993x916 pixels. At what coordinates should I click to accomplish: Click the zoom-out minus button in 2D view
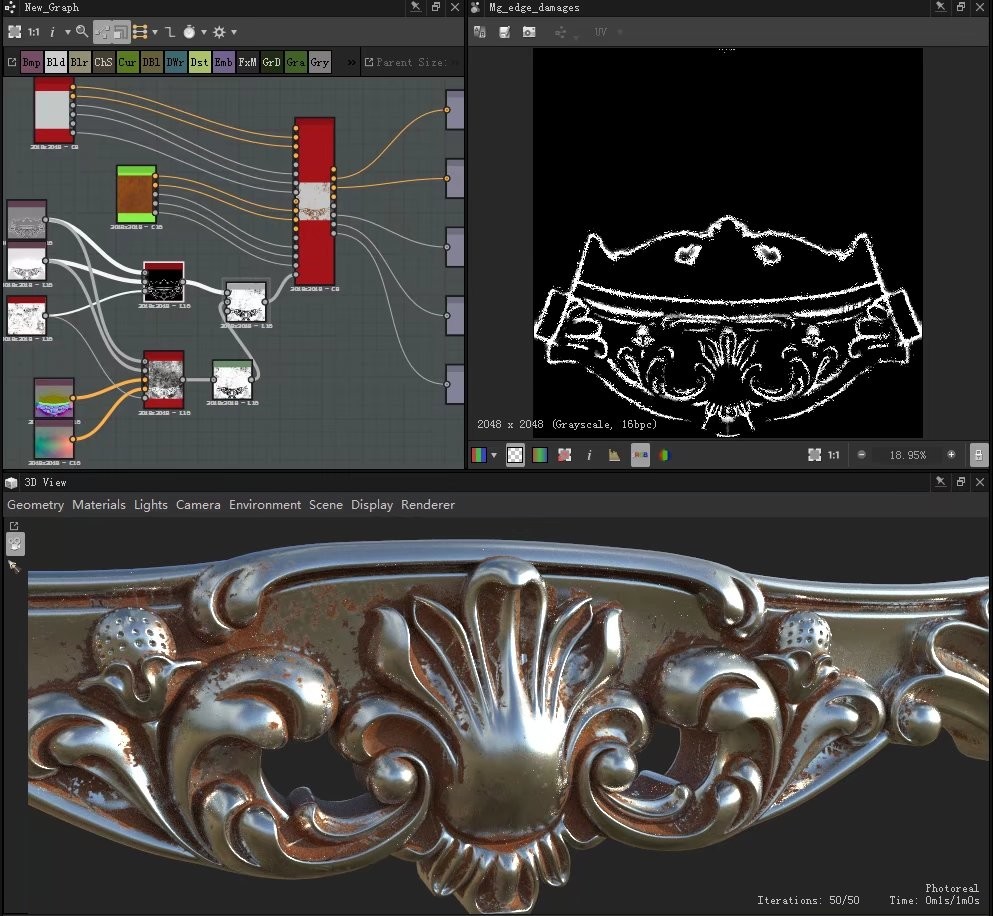point(862,455)
